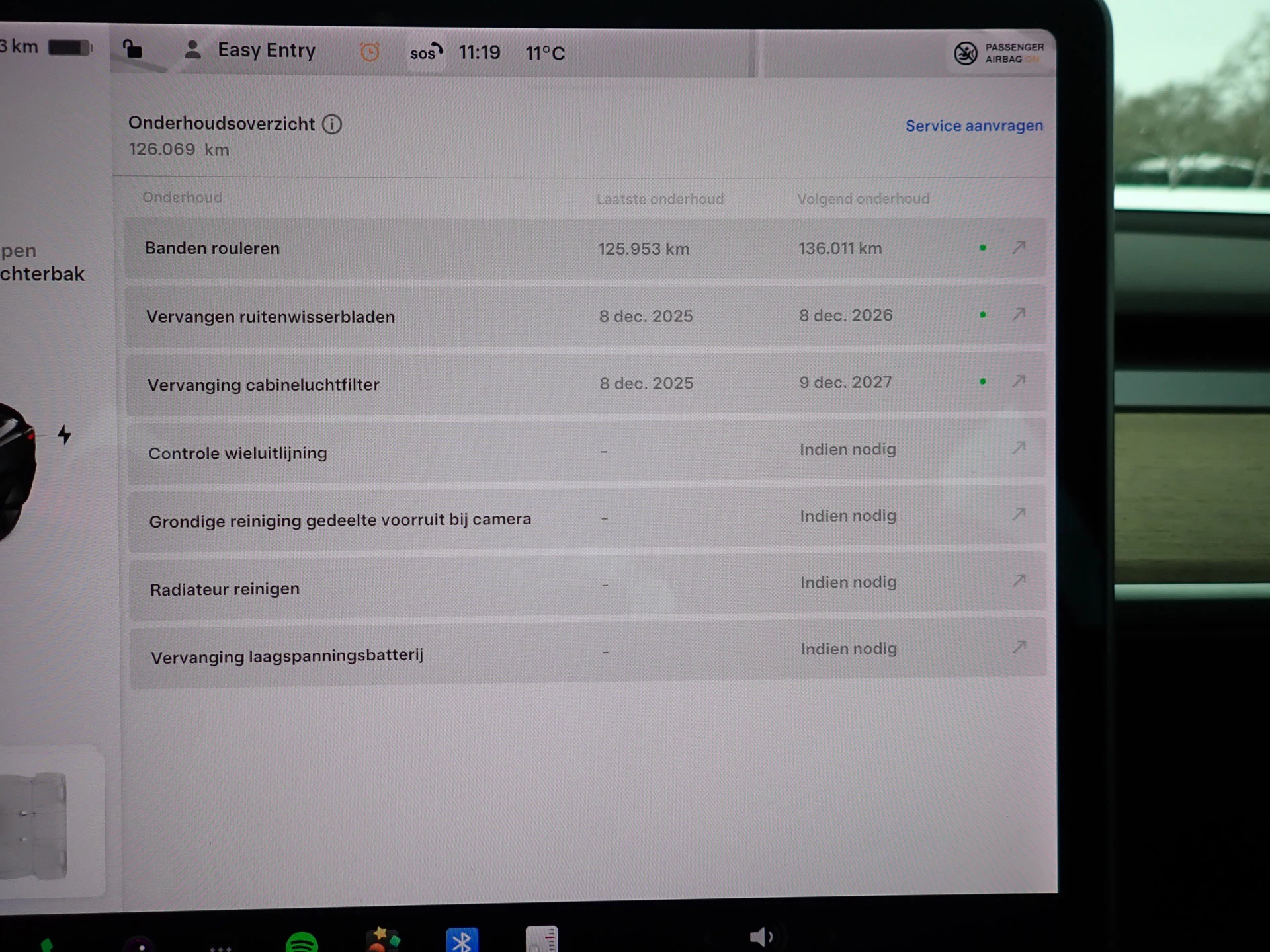Tap the passenger airbag indicator
Screen dimensions: 1270x952
click(x=999, y=53)
